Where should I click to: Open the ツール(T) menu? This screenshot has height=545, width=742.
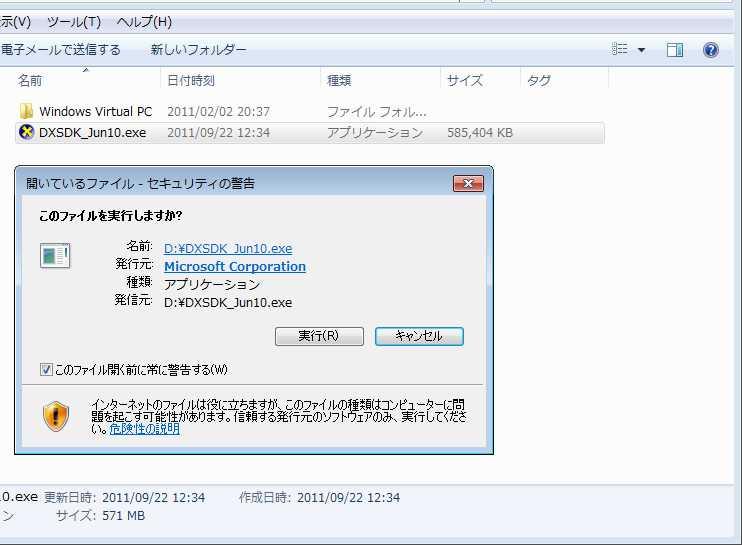74,22
